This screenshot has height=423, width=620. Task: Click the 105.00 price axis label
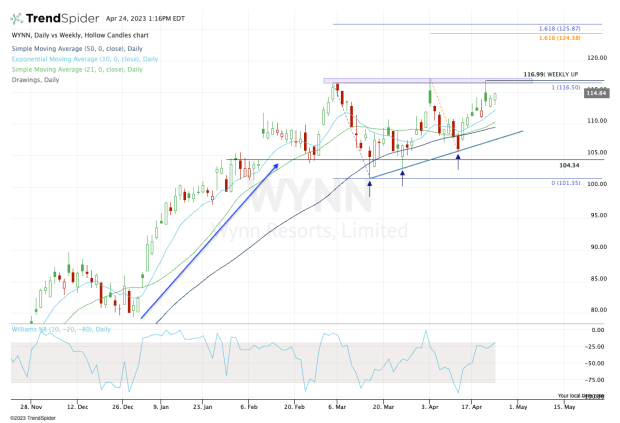pos(597,152)
